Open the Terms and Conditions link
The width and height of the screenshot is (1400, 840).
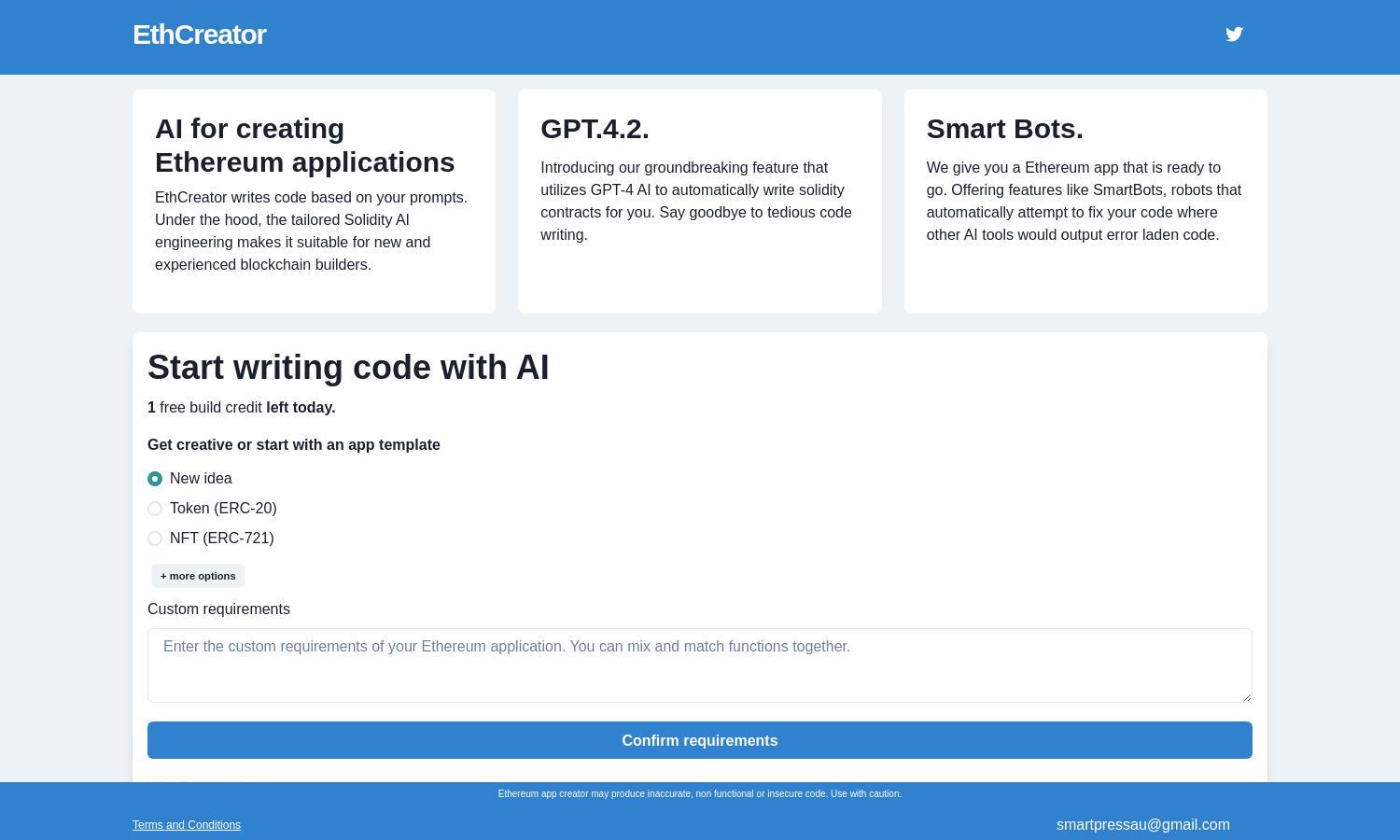(x=187, y=825)
